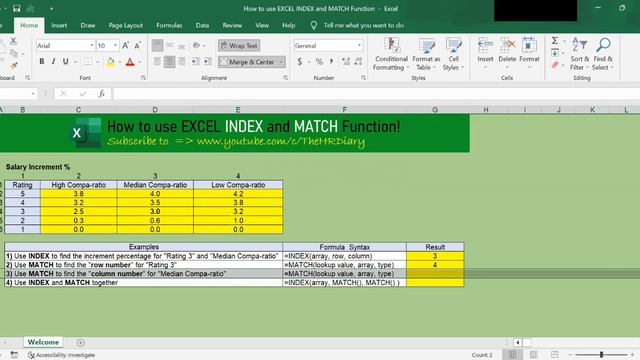Click Accessibility: Investigate in status bar
The width and height of the screenshot is (640, 360).
tap(61, 355)
